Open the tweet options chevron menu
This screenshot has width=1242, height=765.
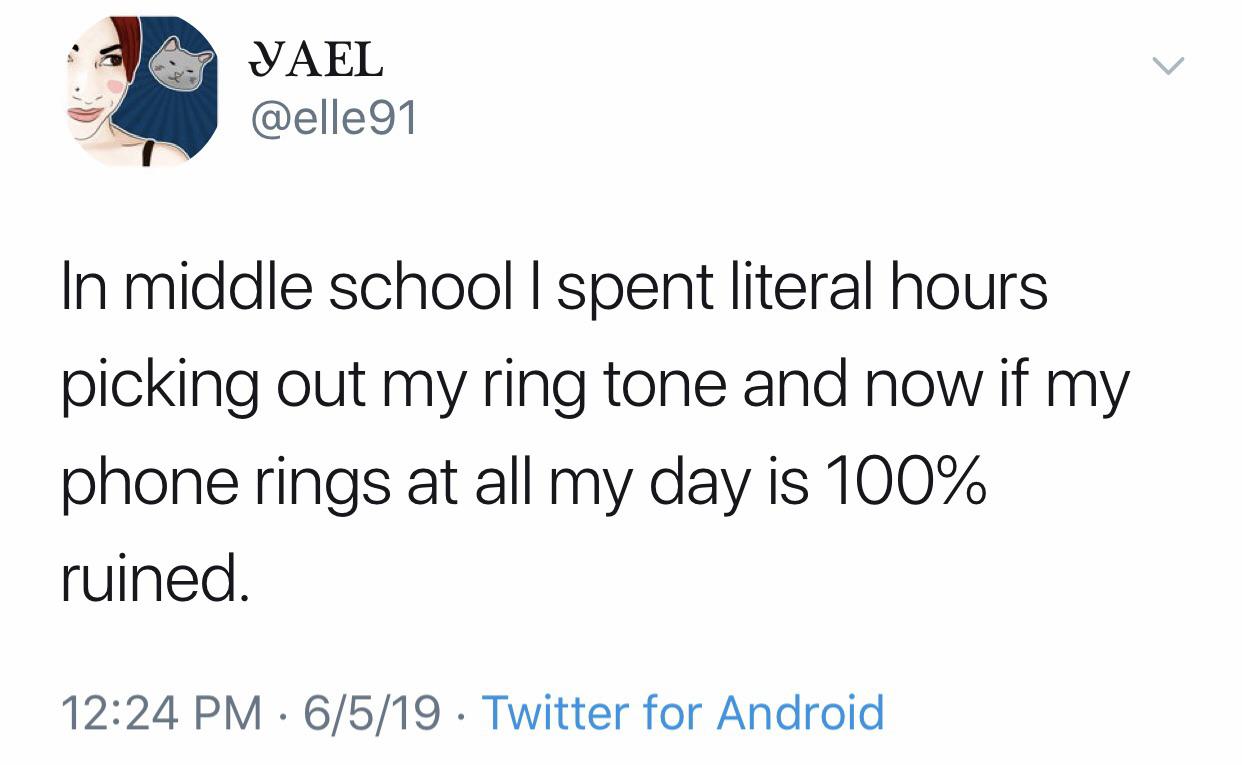1167,67
